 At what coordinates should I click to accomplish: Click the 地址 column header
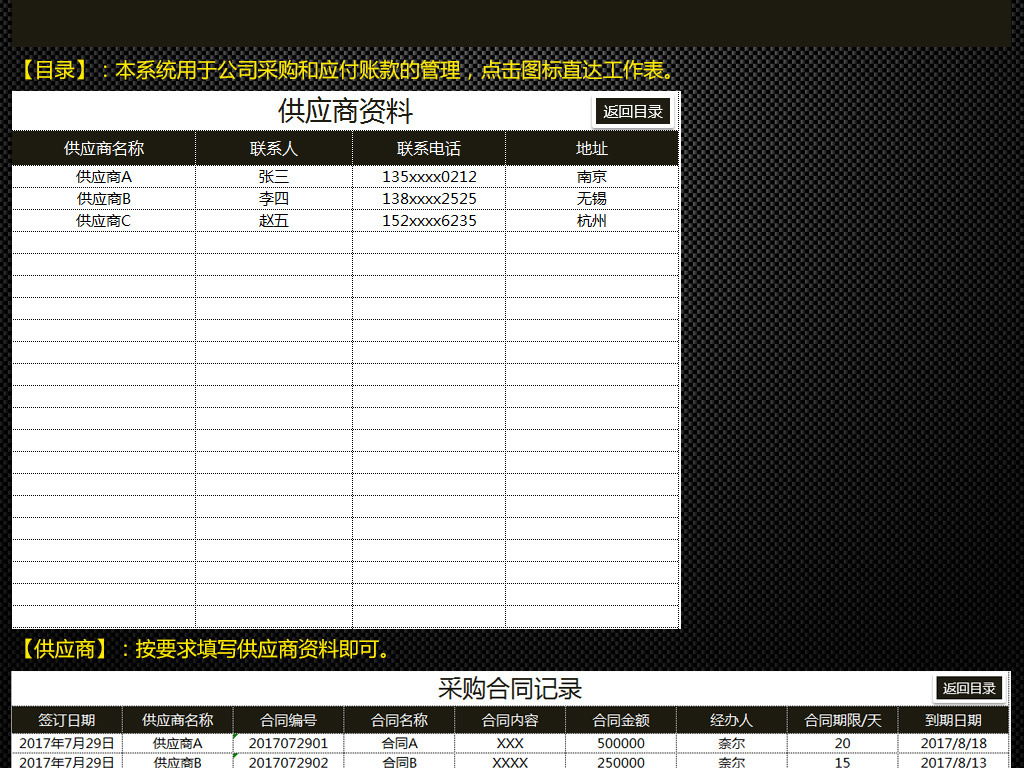pos(592,148)
